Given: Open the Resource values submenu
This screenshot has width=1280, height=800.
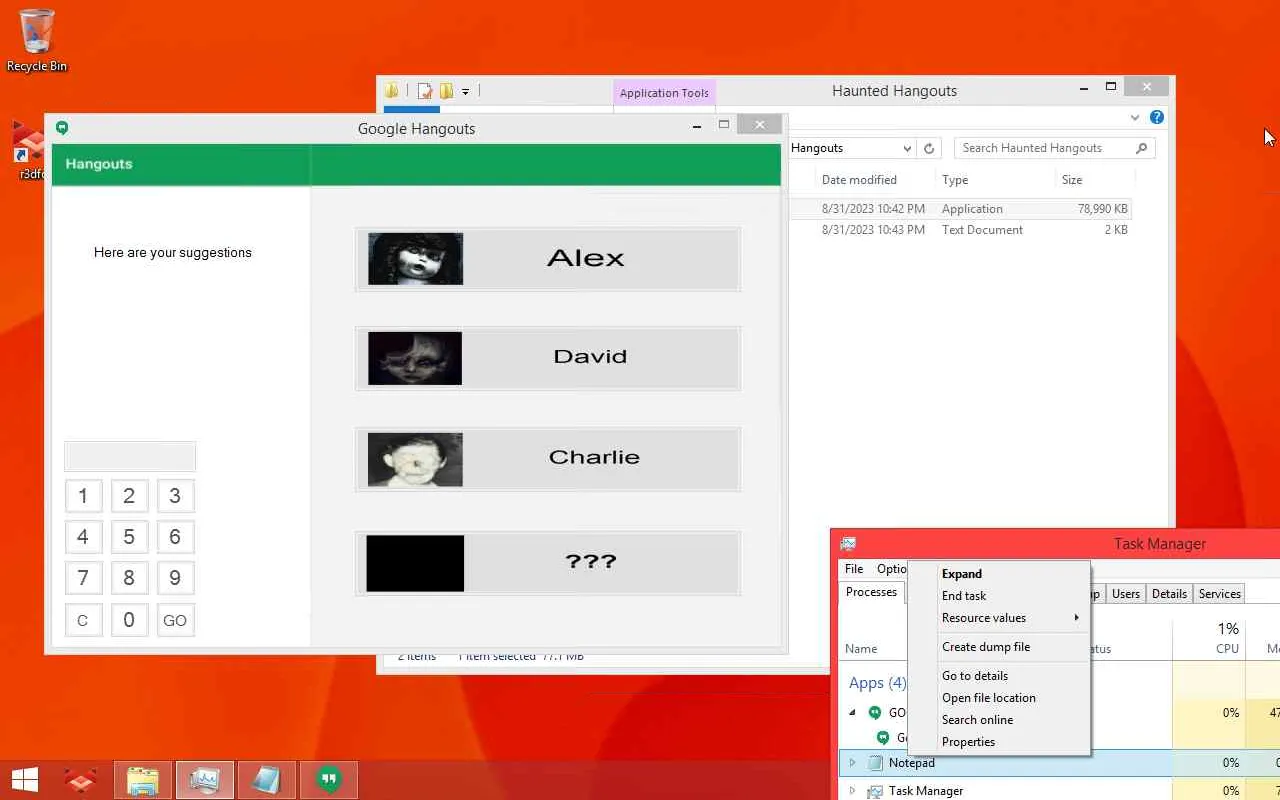Looking at the screenshot, I should coord(998,618).
